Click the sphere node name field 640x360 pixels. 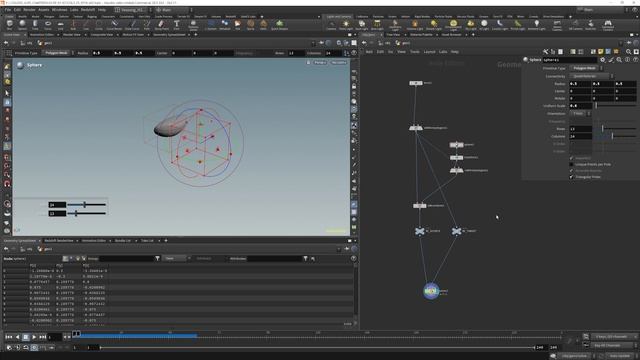(x=569, y=60)
